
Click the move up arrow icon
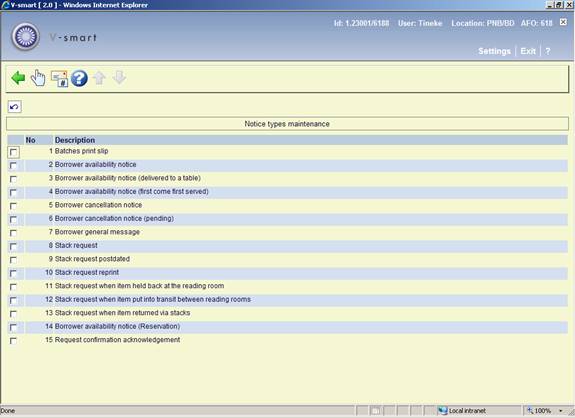[99, 78]
